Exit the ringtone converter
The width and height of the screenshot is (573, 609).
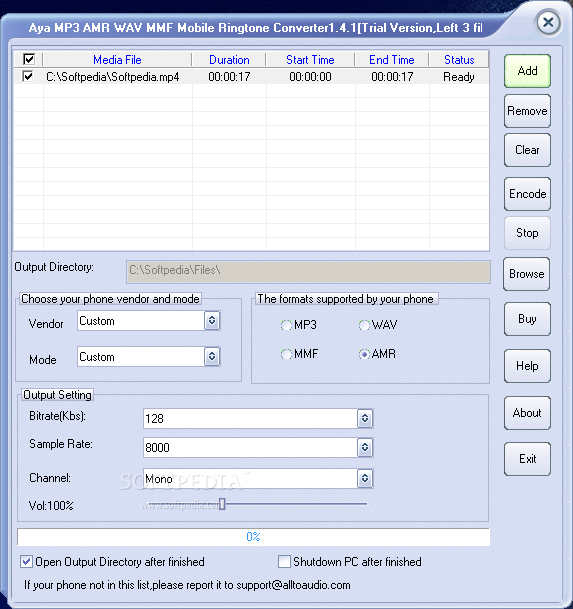[527, 459]
